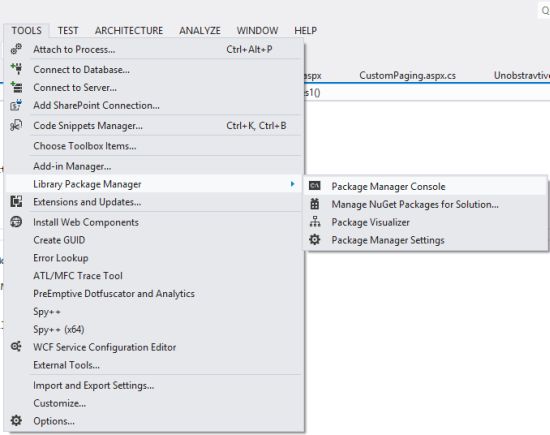Click the Add SharePoint Connection icon
This screenshot has width=550, height=435.
click(x=16, y=105)
